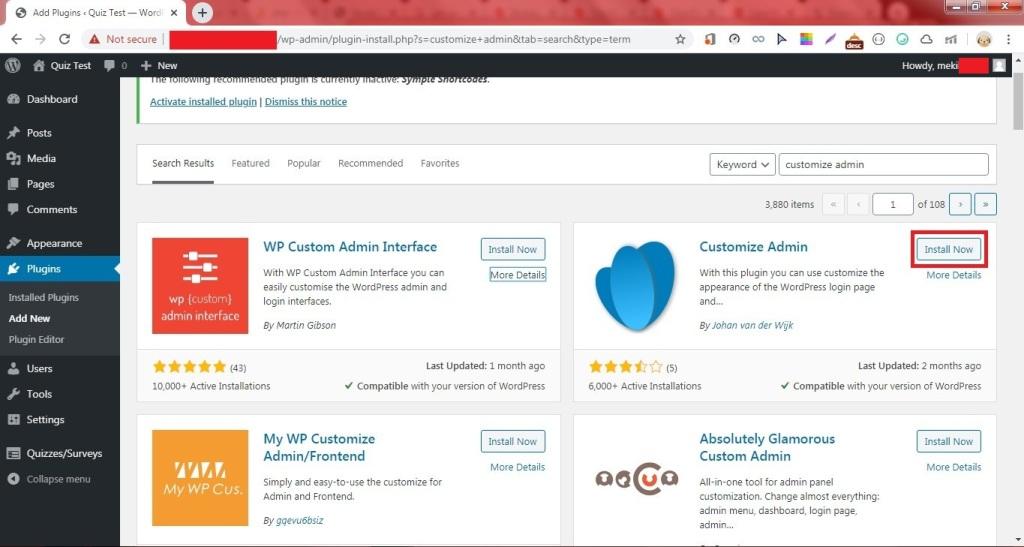This screenshot has width=1024, height=547.
Task: Click the plugin search input field
Action: pyautogui.click(x=884, y=164)
